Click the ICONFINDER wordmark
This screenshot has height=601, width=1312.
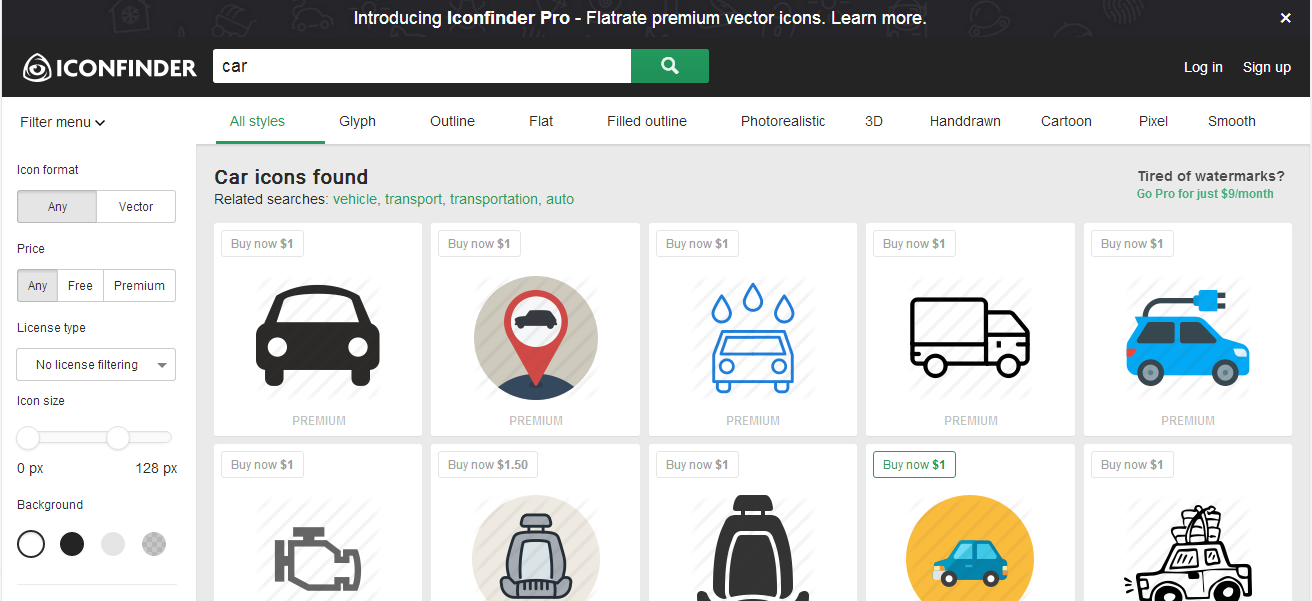(x=126, y=68)
